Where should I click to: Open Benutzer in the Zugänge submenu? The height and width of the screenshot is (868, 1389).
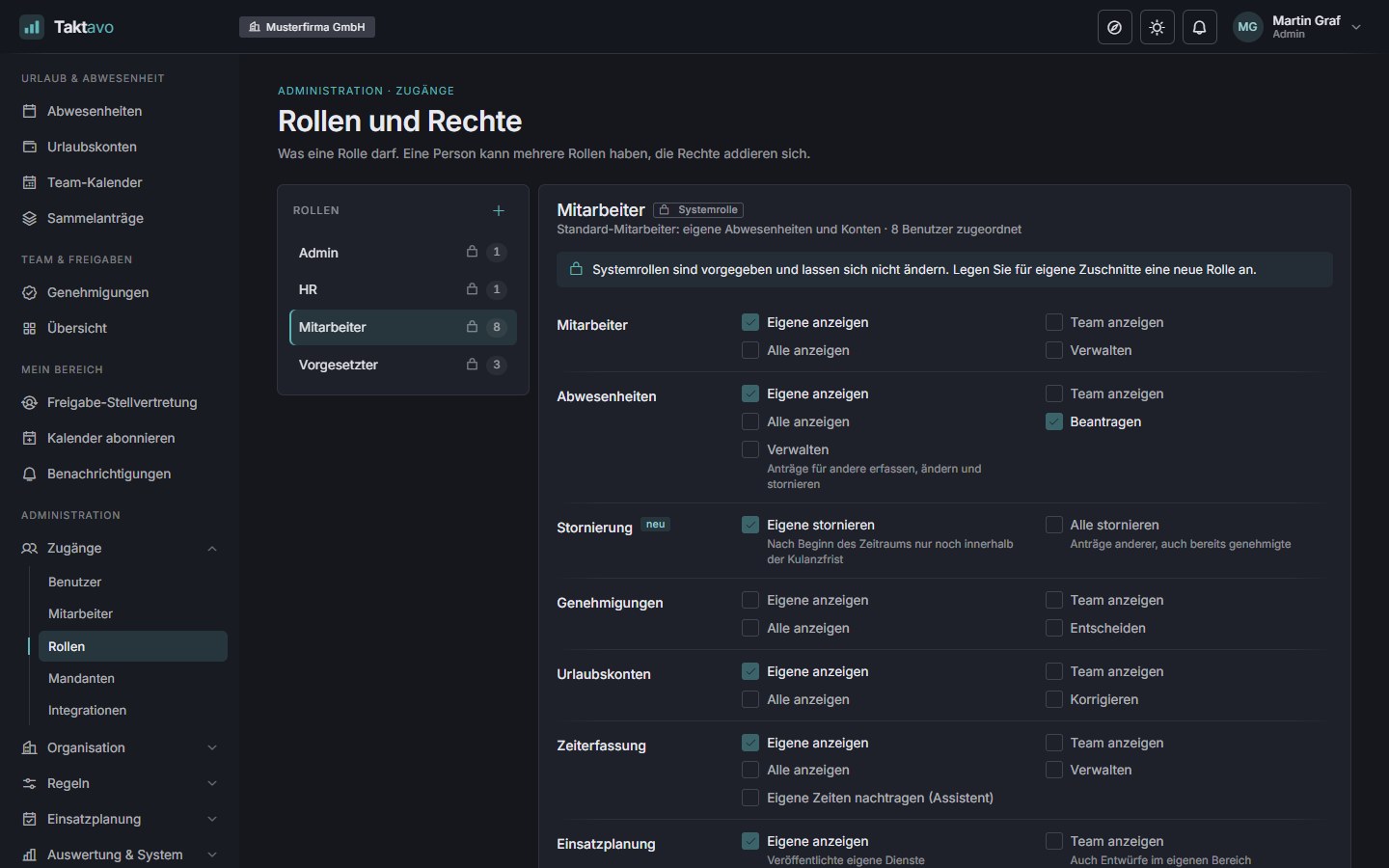point(133,583)
